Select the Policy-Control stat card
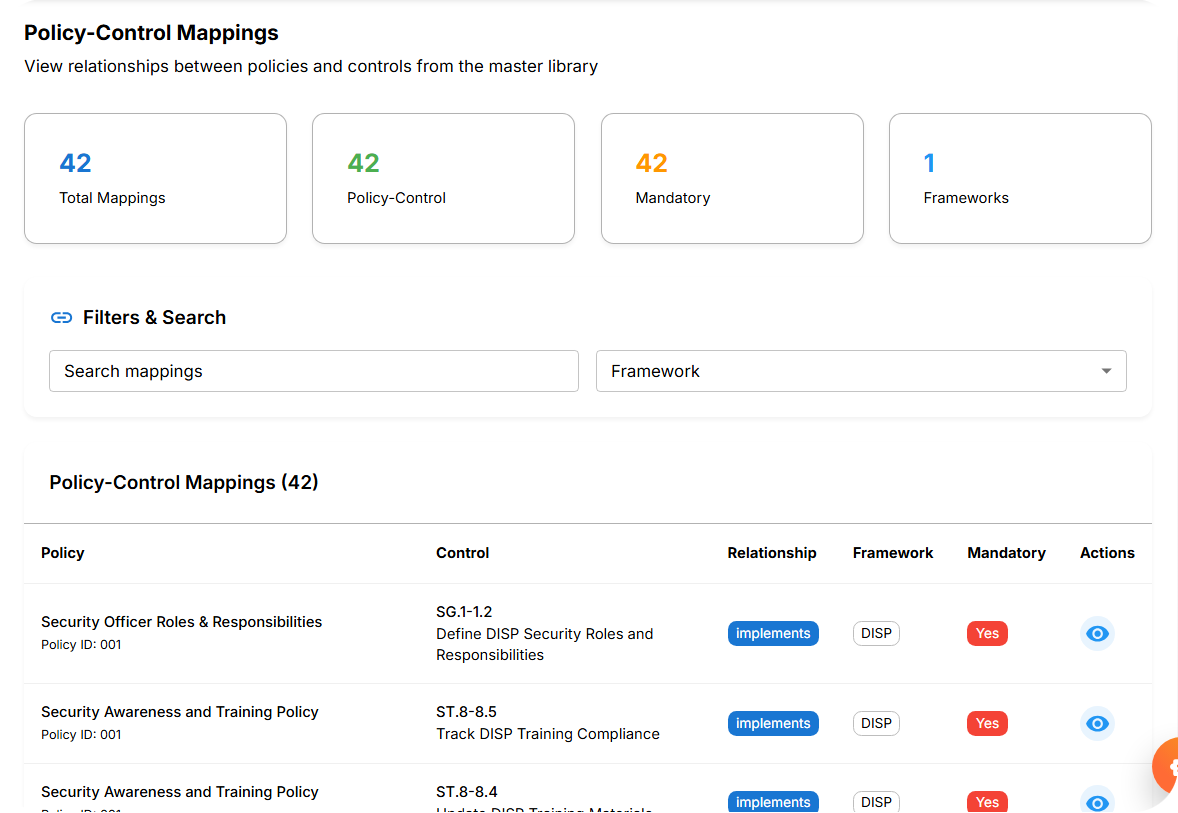Viewport: 1178px width, 813px height. [x=443, y=179]
